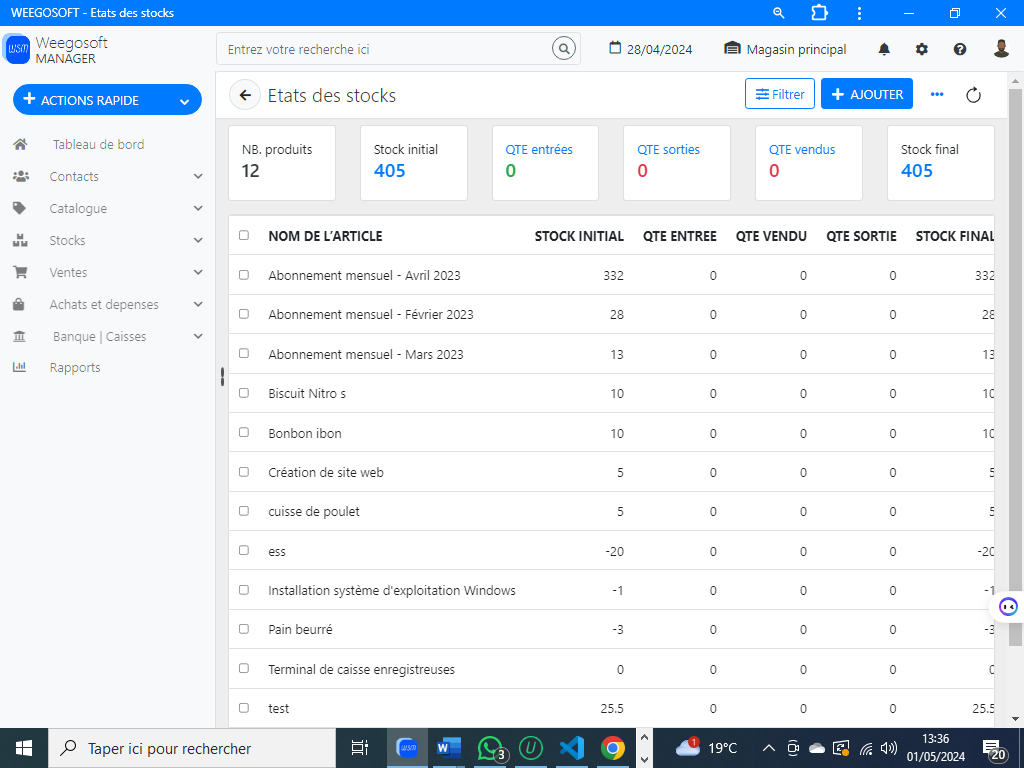
Task: Open notifications bell icon
Action: [884, 48]
